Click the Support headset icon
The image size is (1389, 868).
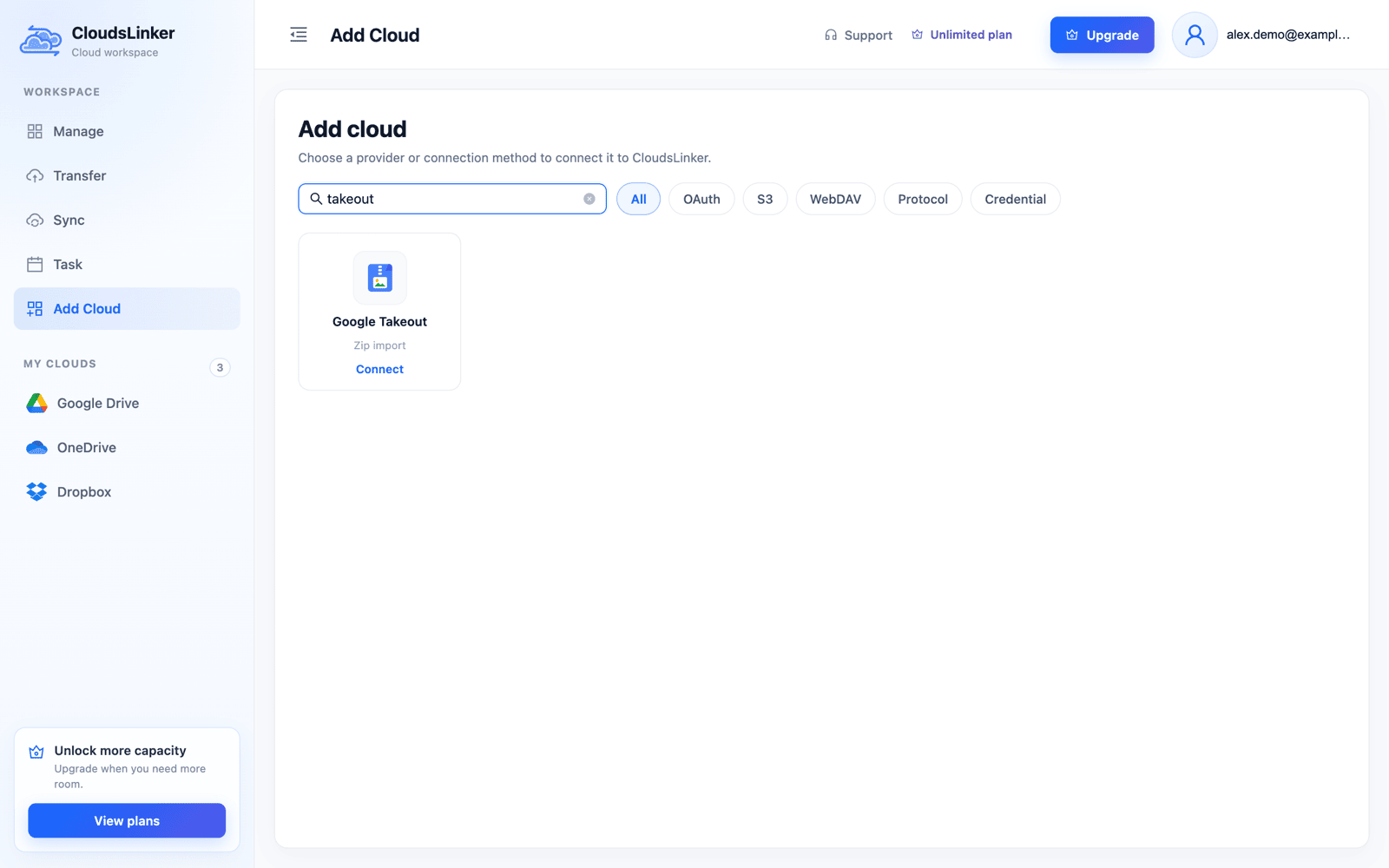(831, 35)
